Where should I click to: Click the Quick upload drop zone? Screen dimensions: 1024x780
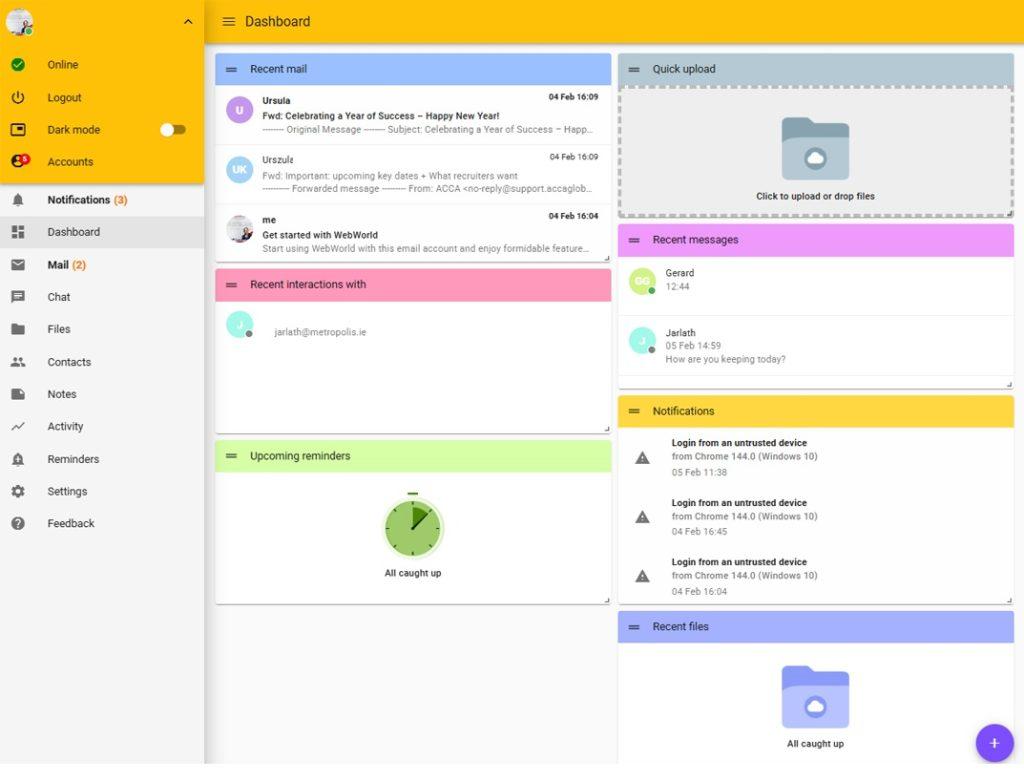815,152
